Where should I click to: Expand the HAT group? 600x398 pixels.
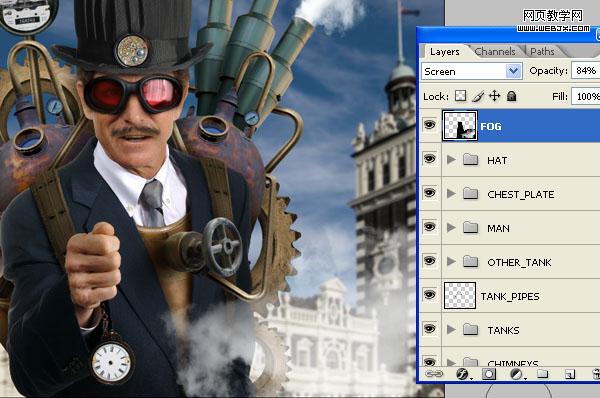452,159
